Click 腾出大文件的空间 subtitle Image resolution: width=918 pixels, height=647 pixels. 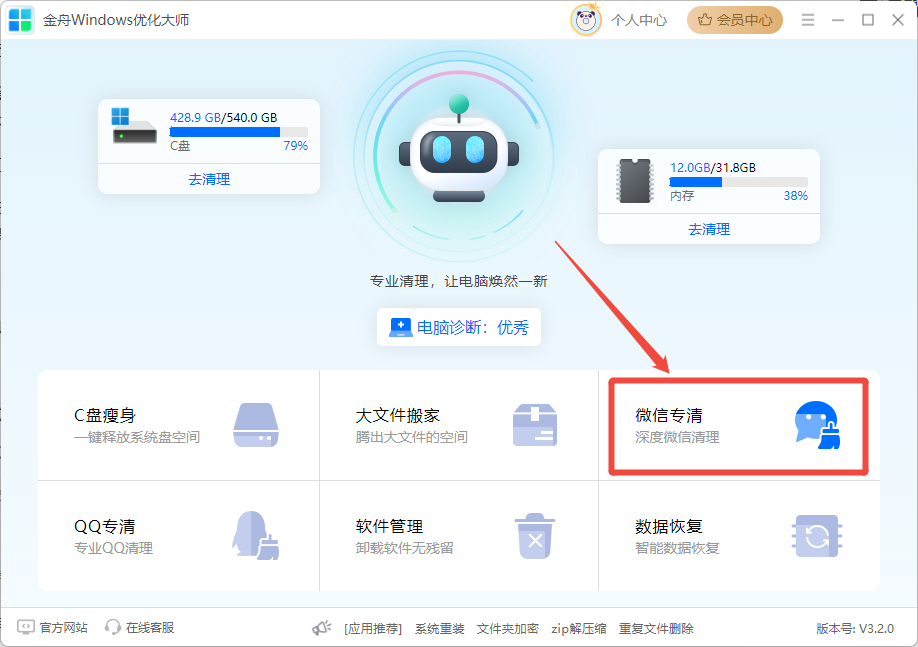[x=412, y=437]
